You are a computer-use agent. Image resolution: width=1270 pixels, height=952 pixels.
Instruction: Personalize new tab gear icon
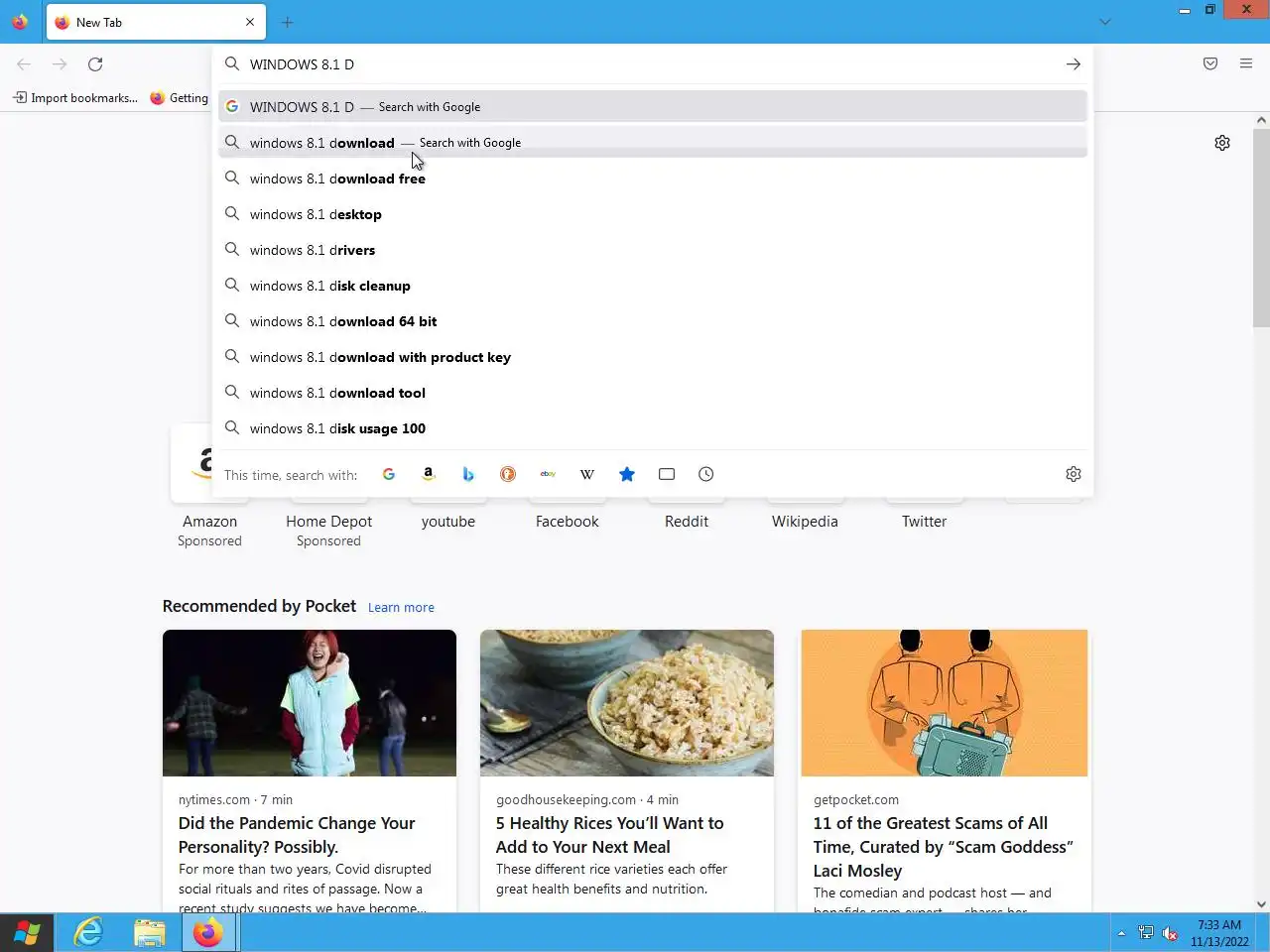pyautogui.click(x=1222, y=143)
